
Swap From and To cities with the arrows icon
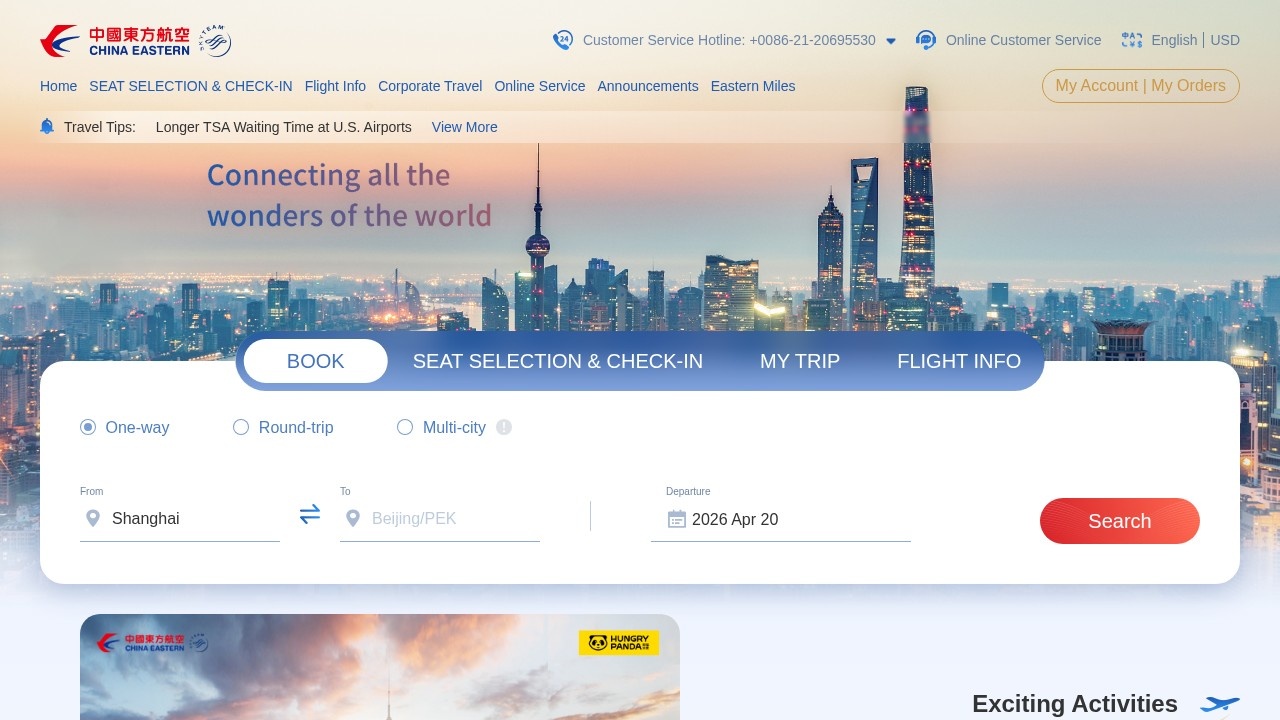(x=310, y=514)
